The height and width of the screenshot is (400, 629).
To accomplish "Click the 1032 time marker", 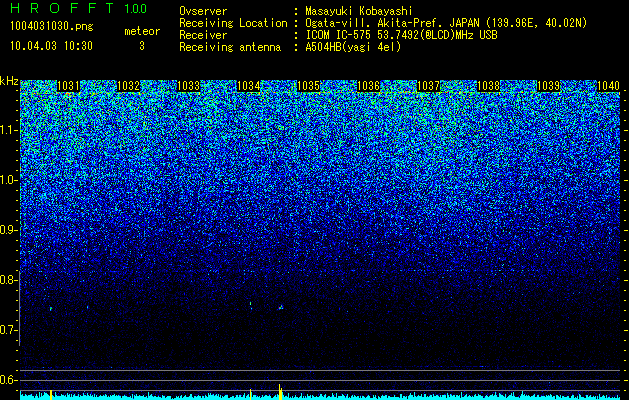I will [128, 86].
